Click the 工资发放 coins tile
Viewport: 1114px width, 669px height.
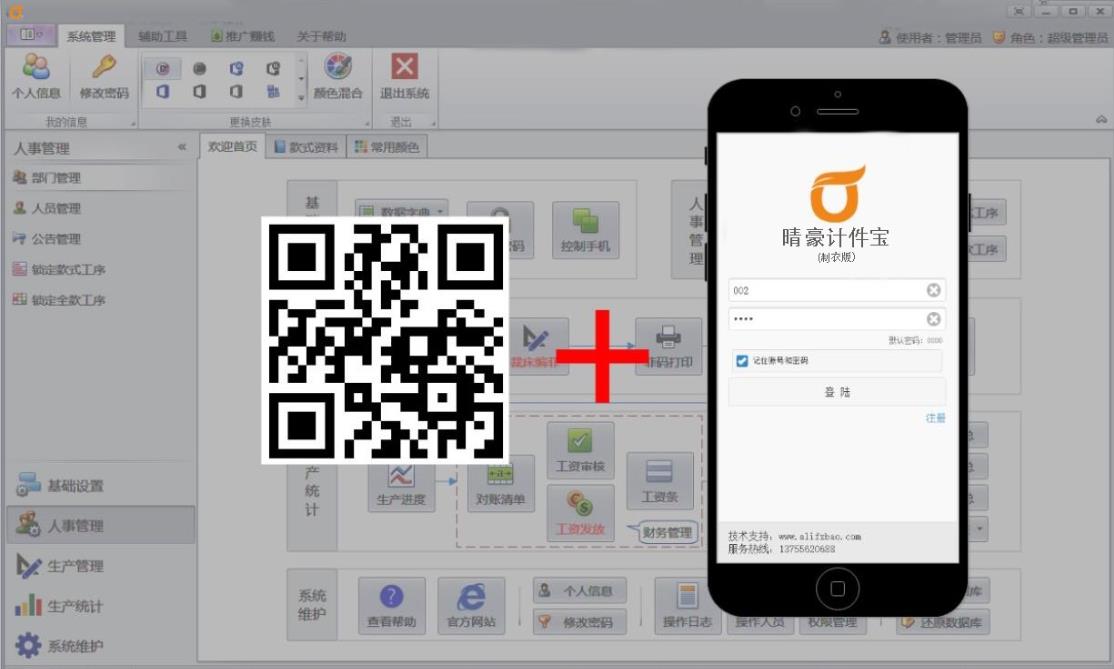(580, 513)
